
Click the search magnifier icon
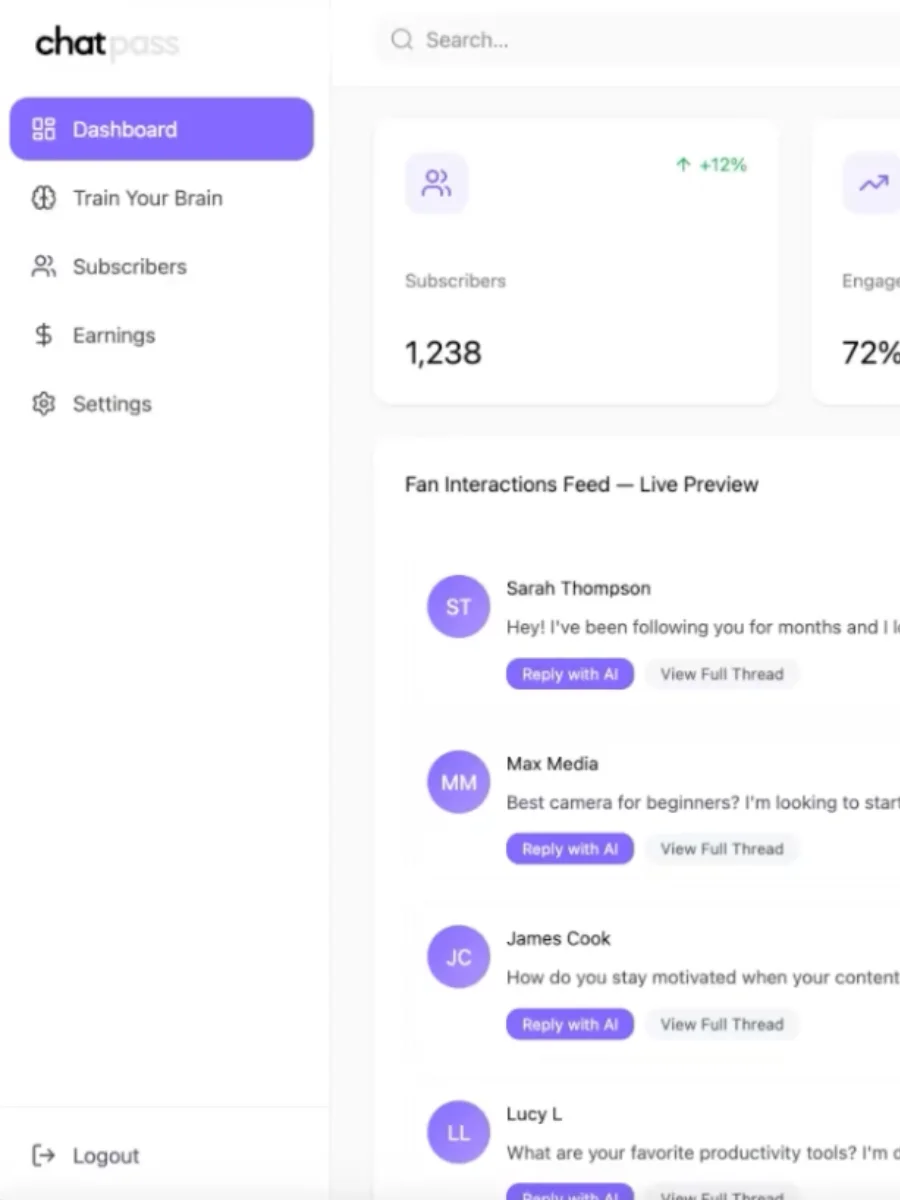pyautogui.click(x=402, y=40)
